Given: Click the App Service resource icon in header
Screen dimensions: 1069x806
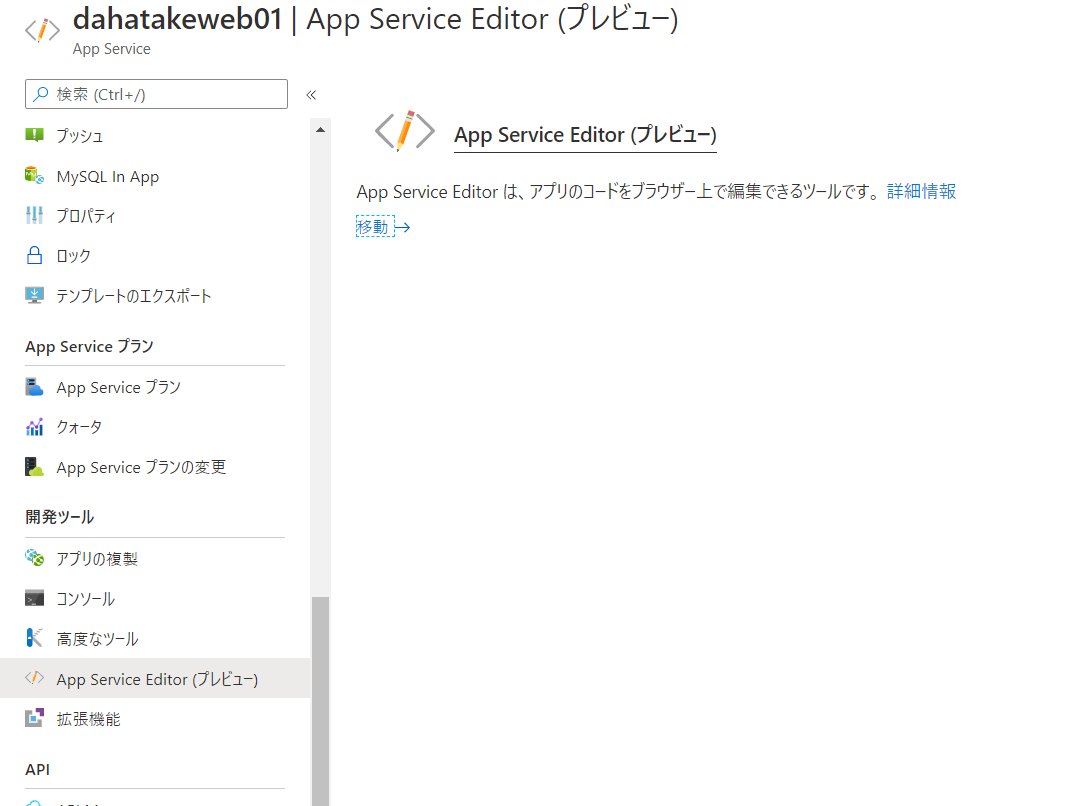Looking at the screenshot, I should (x=42, y=30).
